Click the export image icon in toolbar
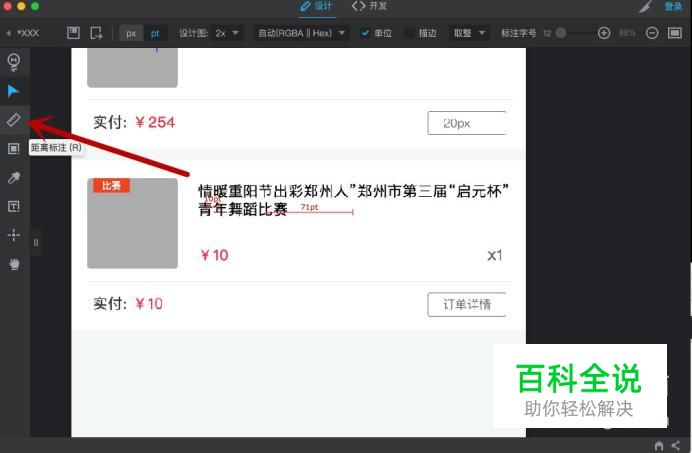Viewport: 692px width, 453px height. coord(96,33)
